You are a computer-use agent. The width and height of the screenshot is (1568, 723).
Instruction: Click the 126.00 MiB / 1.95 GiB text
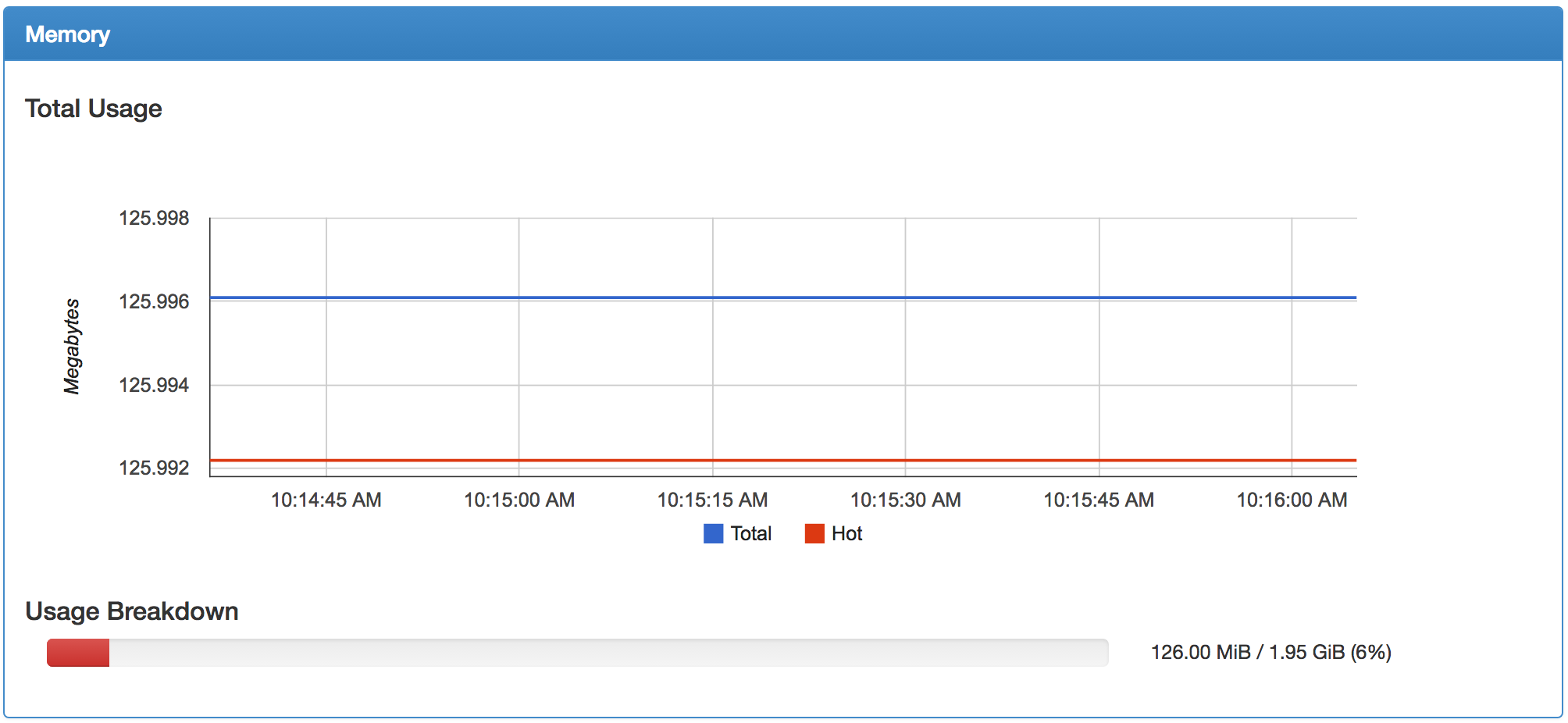[1270, 652]
